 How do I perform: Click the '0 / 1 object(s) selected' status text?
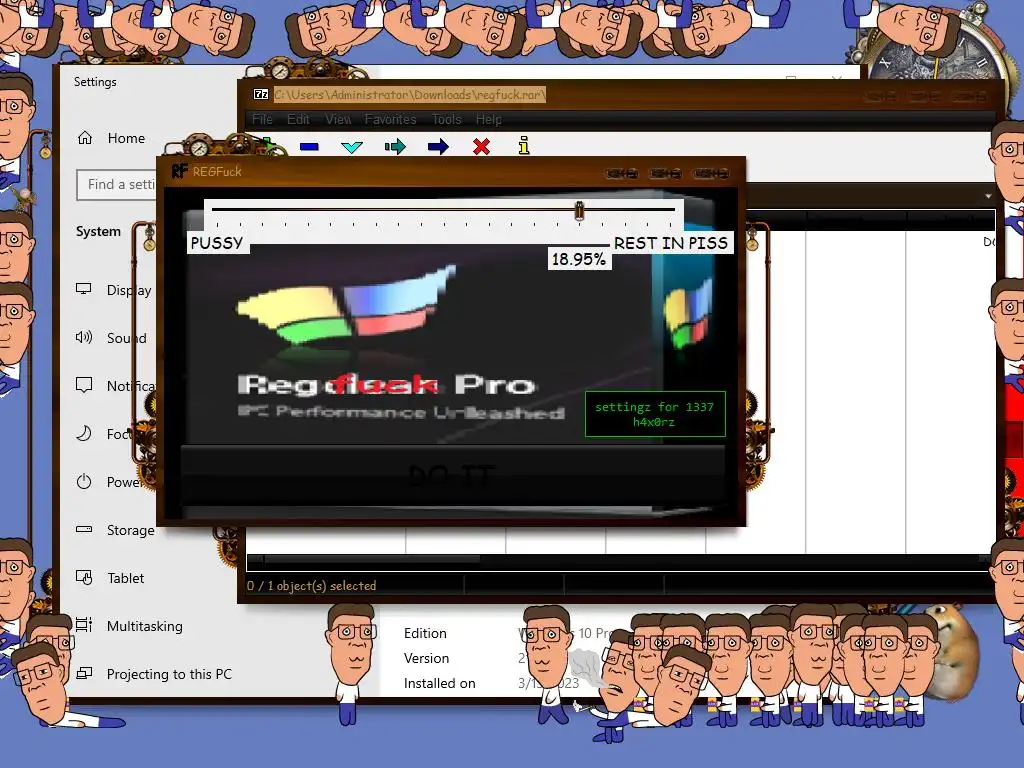312,586
